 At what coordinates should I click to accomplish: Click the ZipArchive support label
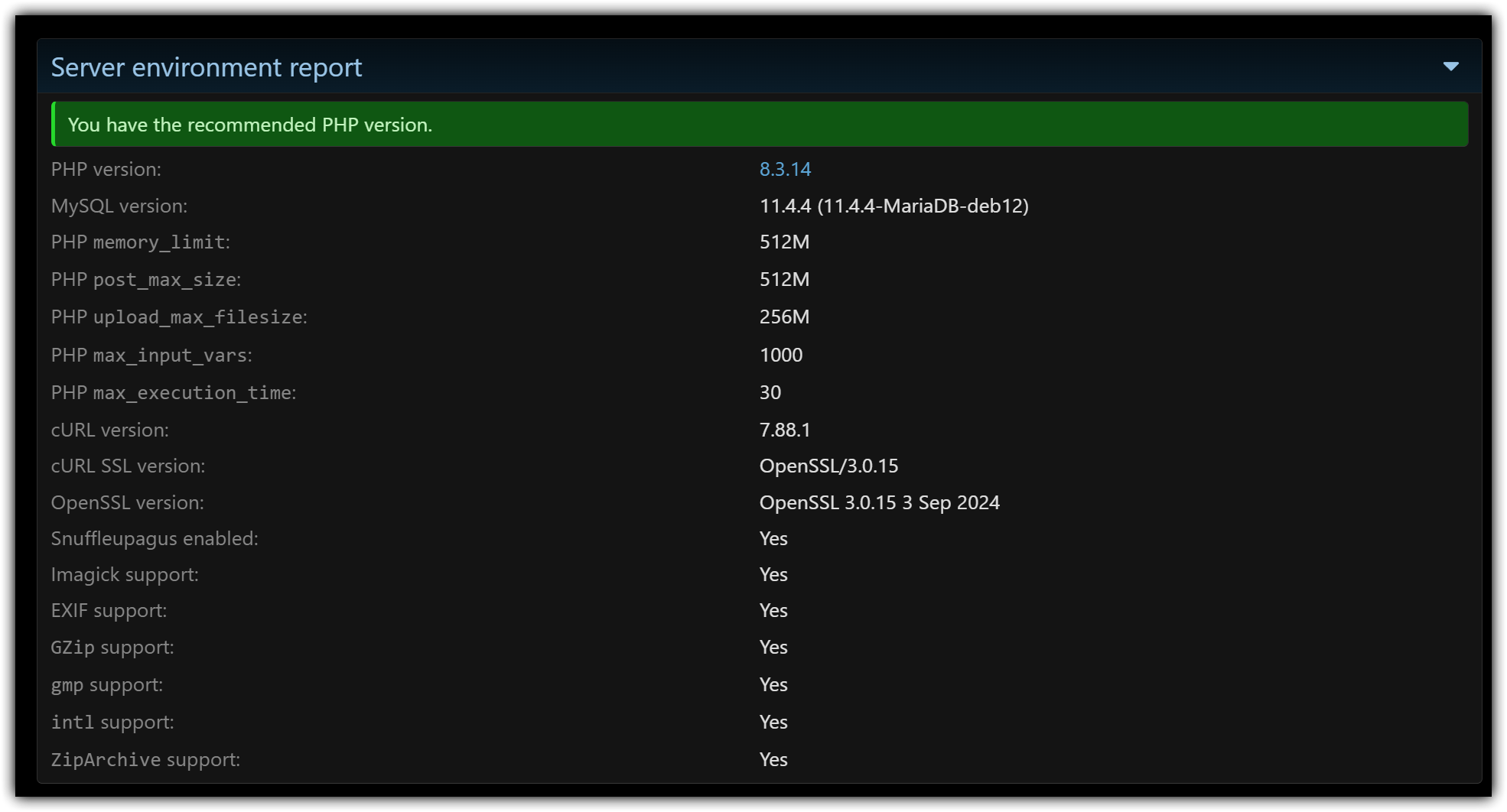145,759
